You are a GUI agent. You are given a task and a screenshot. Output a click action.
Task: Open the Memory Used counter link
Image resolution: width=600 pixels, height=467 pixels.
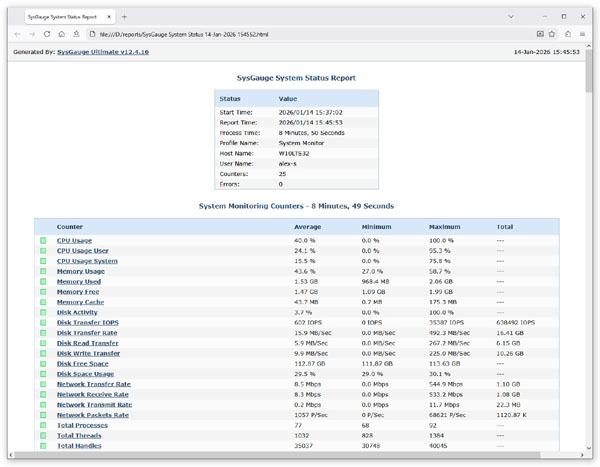pos(79,282)
